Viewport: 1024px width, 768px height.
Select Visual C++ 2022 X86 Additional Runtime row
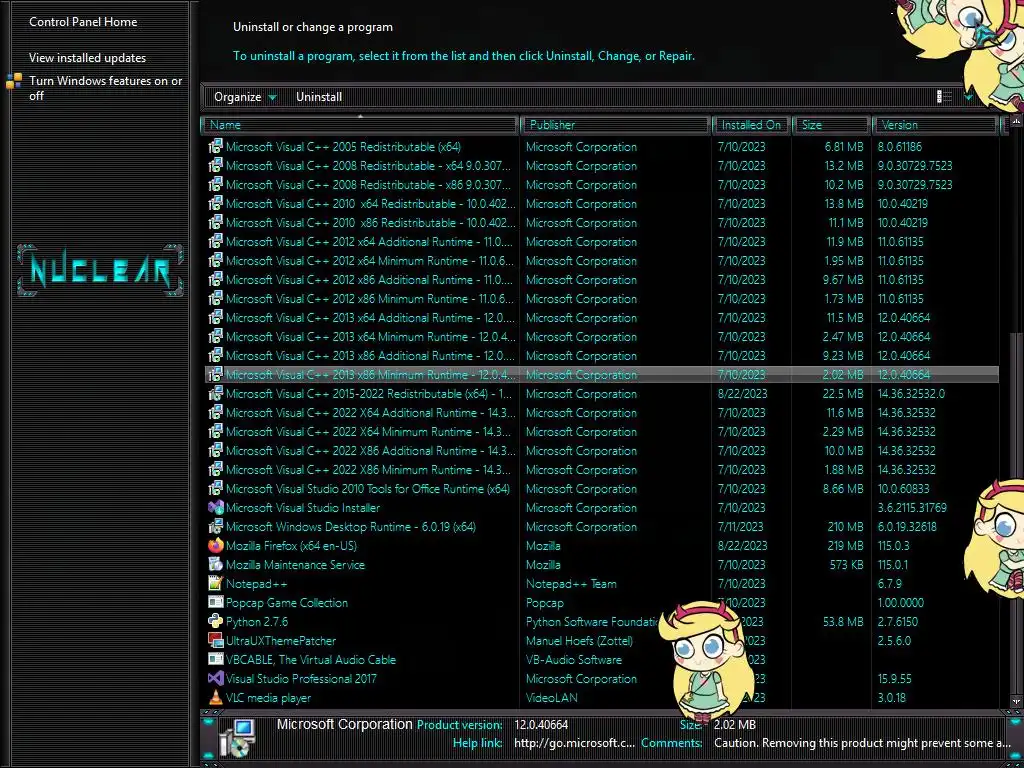click(x=602, y=451)
